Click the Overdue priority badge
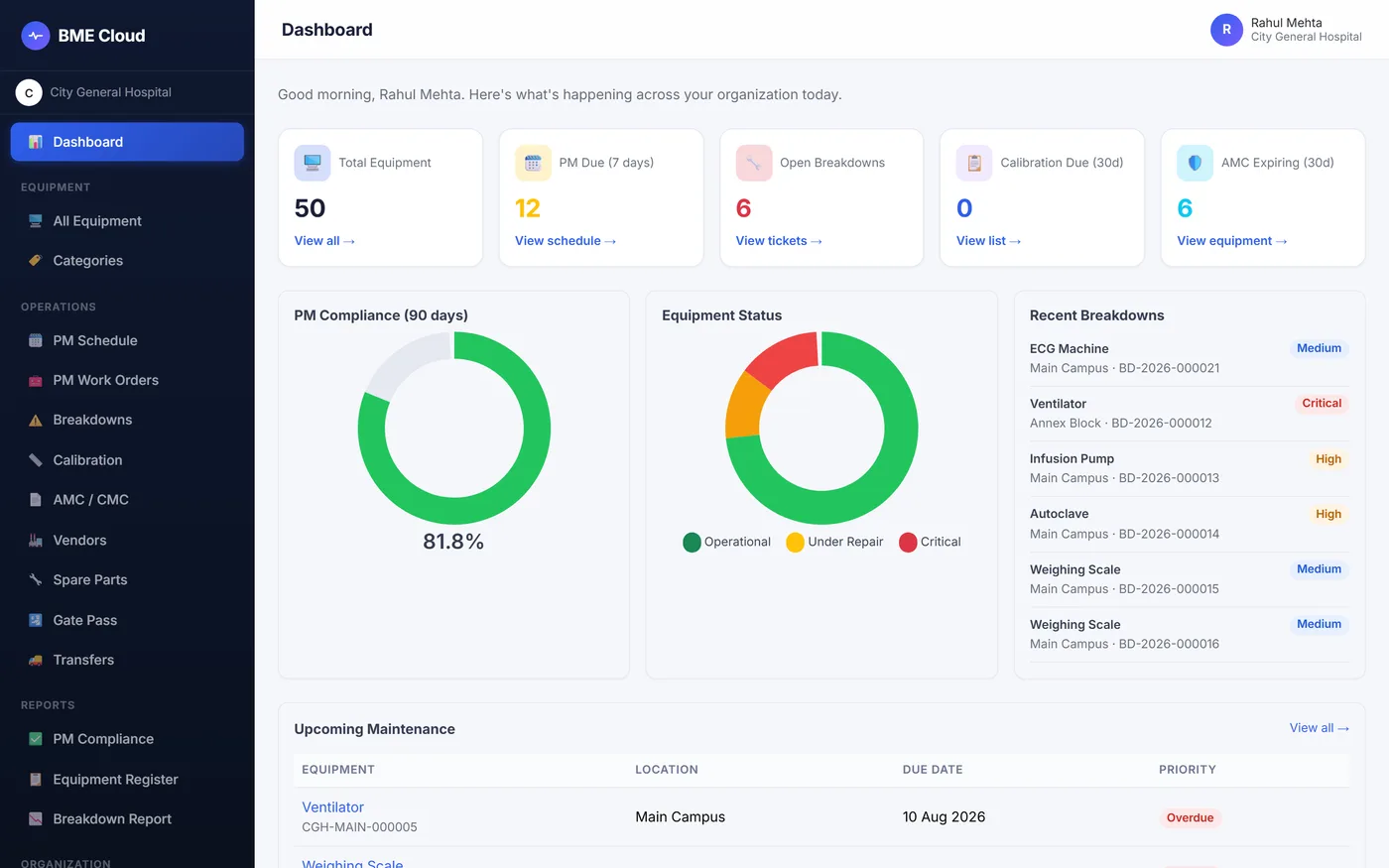Viewport: 1389px width, 868px height. coord(1190,818)
